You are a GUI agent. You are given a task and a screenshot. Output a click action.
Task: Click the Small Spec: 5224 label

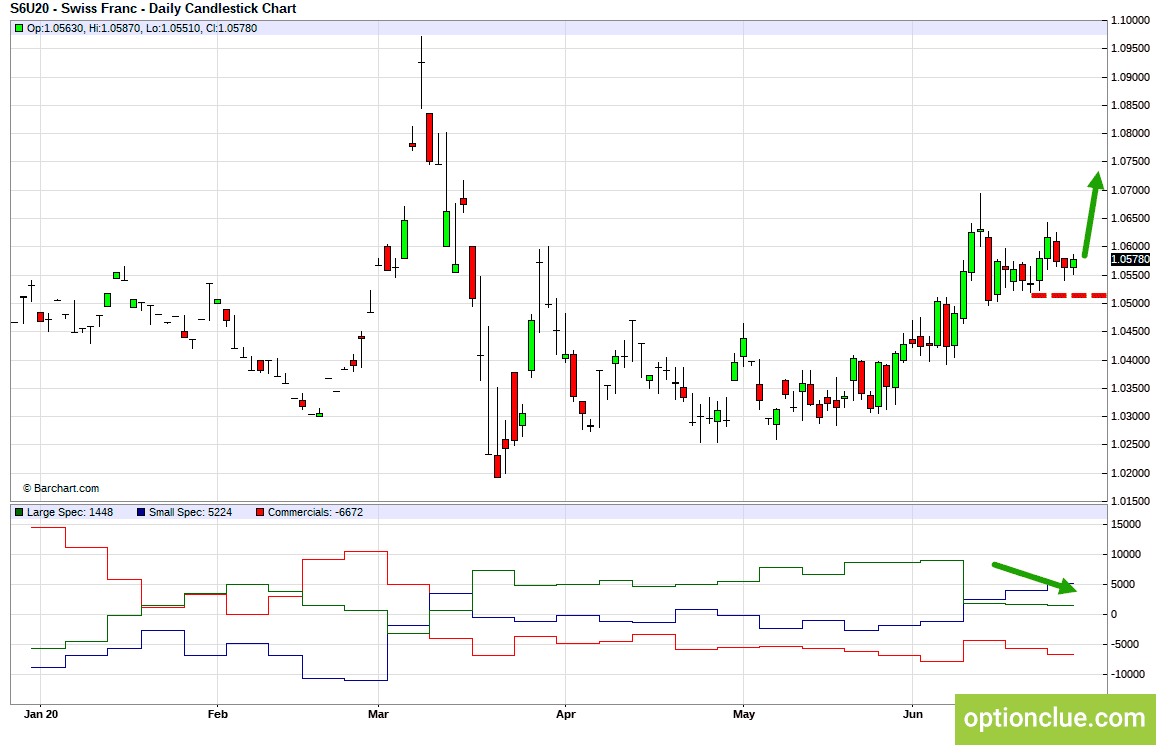[190, 512]
